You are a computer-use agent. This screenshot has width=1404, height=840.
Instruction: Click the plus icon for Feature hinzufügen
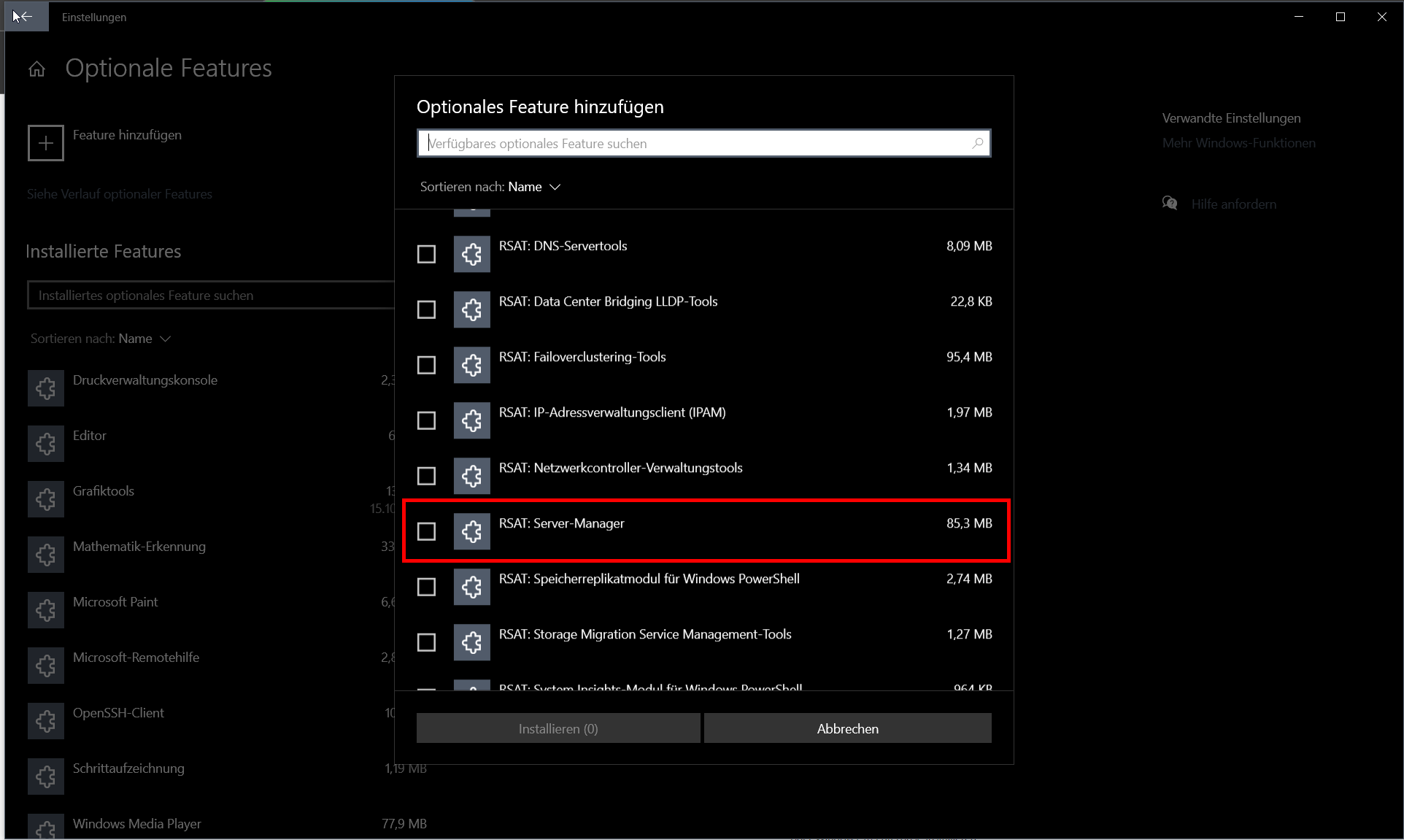(45, 143)
